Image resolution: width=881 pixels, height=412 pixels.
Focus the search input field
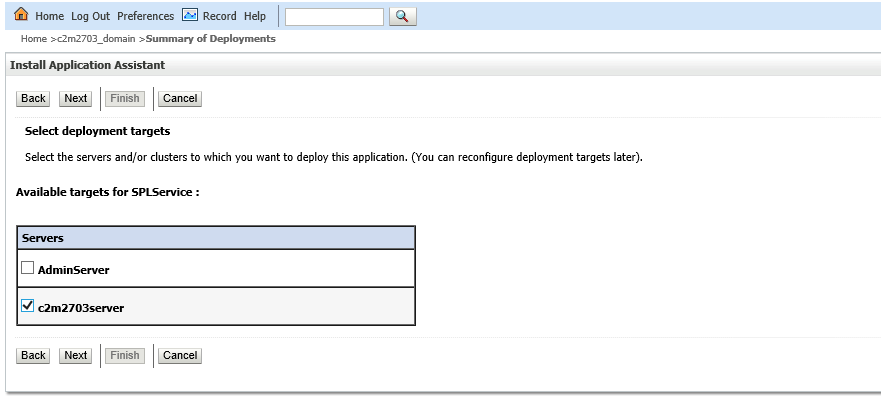click(x=334, y=17)
